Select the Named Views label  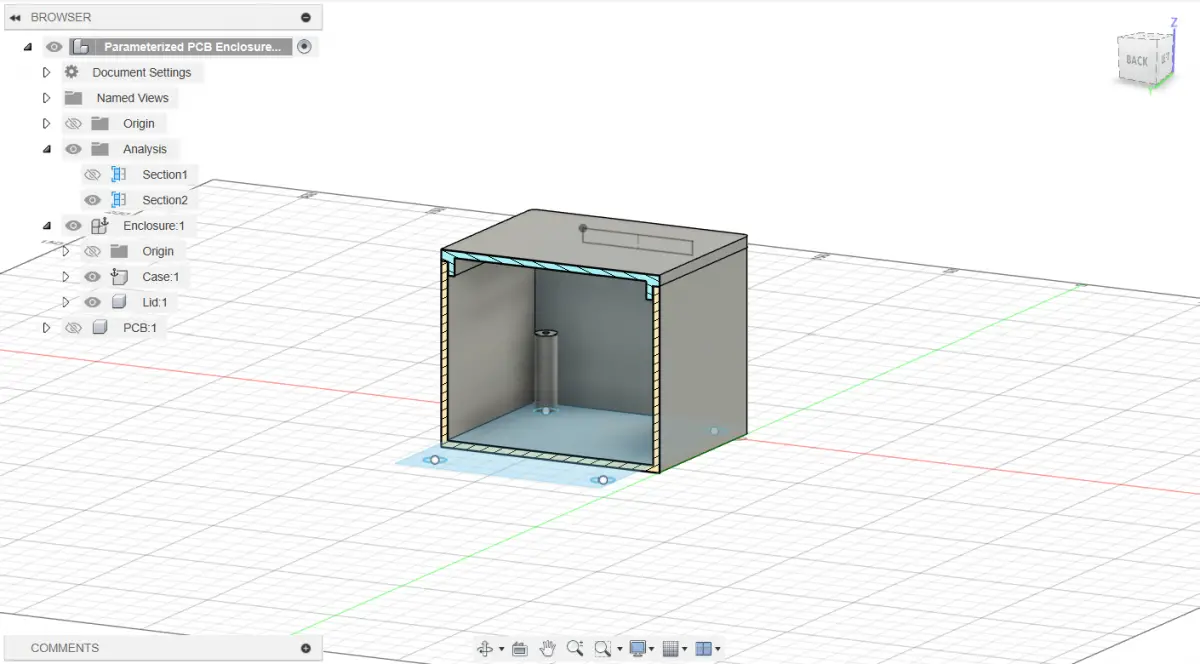[x=133, y=98]
